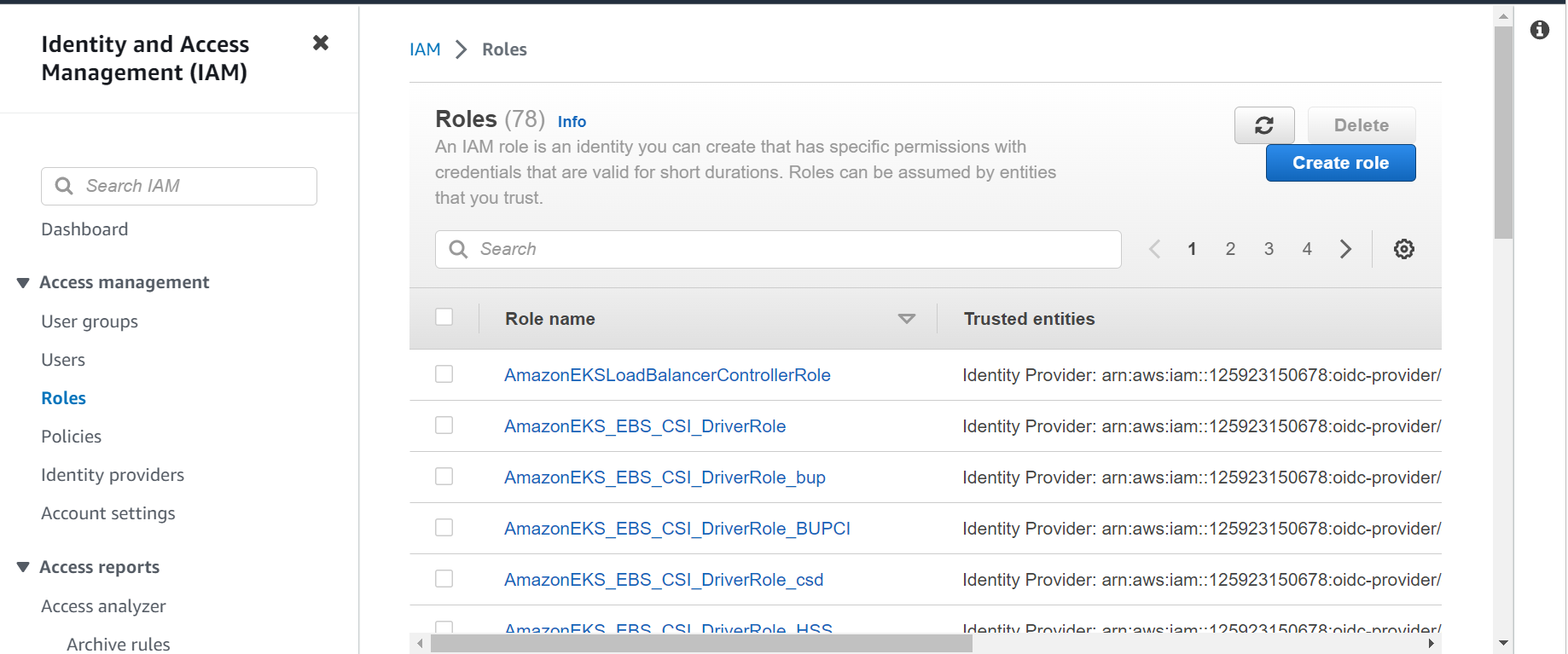
Task: Click the refresh roles icon button
Action: (1264, 125)
